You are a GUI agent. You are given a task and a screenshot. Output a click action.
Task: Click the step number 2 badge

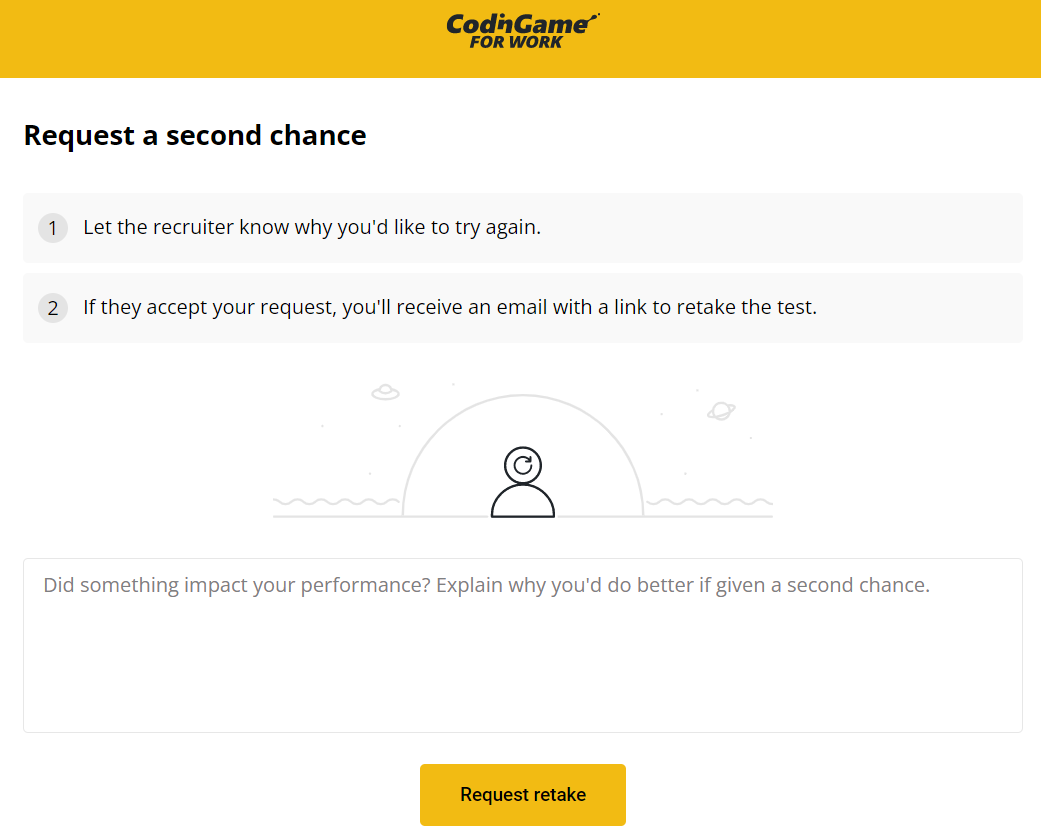(x=53, y=308)
